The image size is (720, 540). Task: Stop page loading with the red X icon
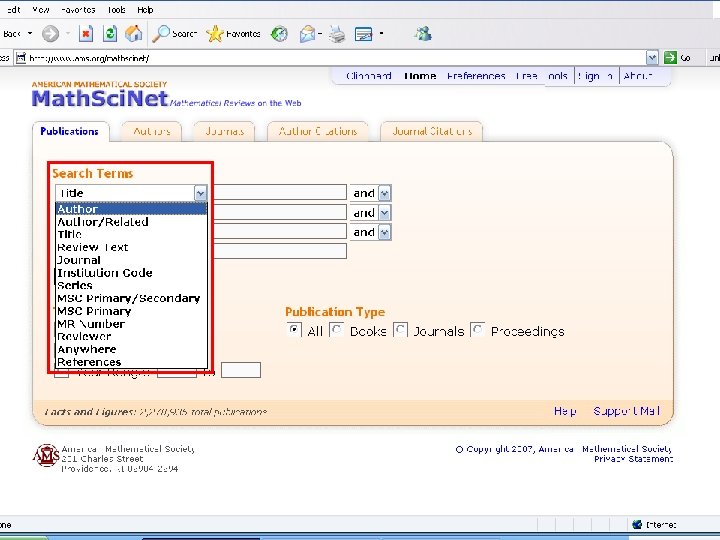(86, 34)
